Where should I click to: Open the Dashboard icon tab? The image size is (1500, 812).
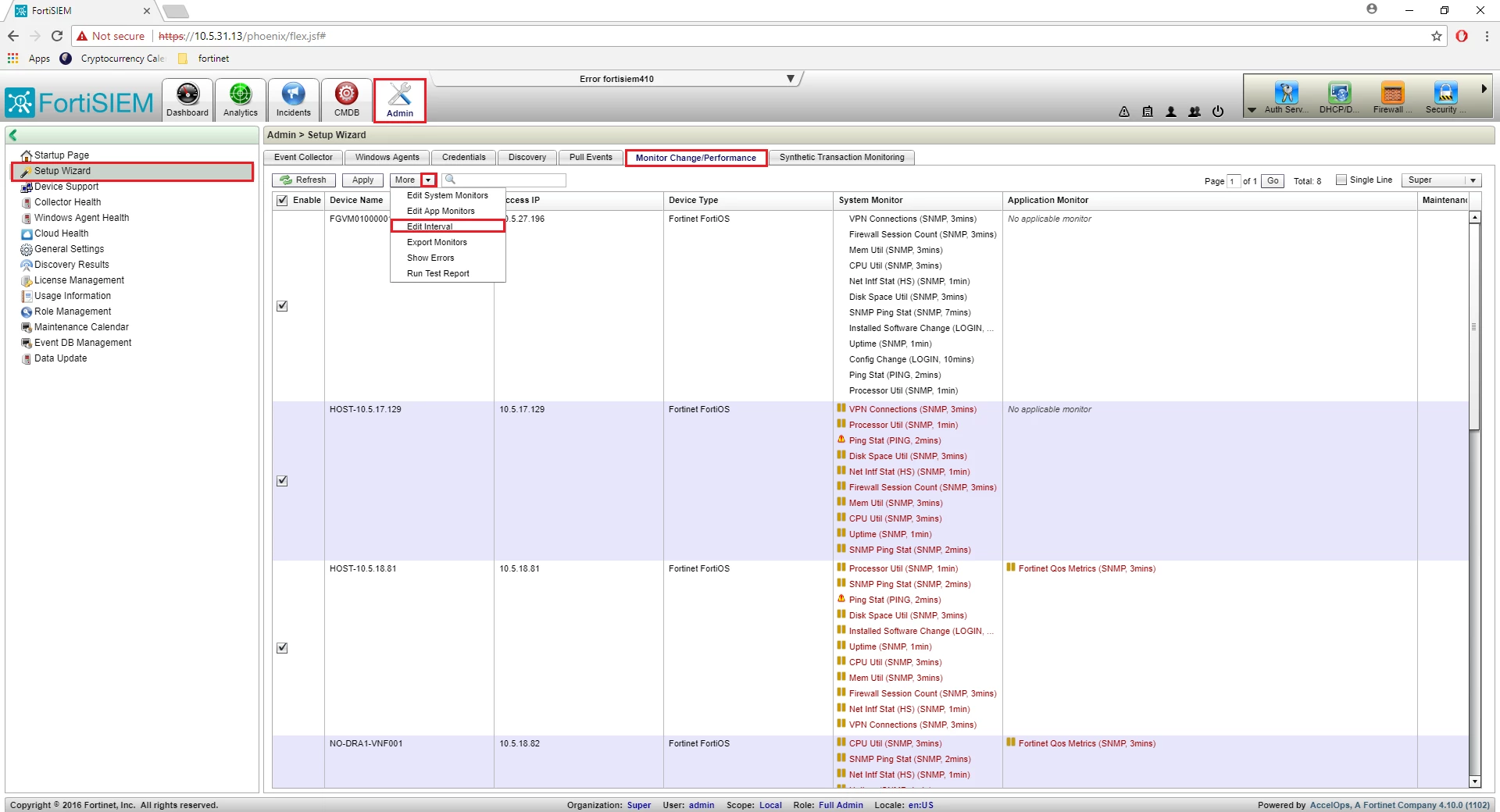(x=187, y=100)
